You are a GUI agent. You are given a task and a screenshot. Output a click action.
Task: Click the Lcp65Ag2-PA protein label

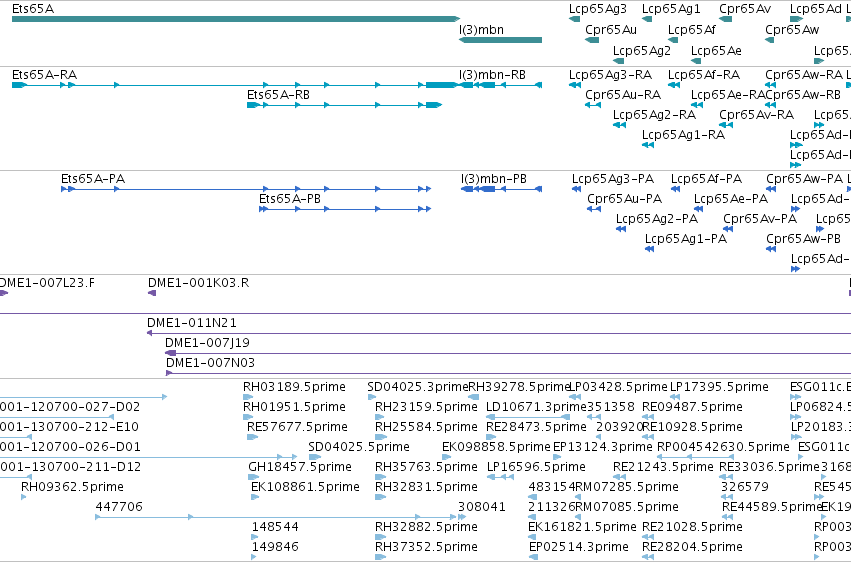pos(657,219)
